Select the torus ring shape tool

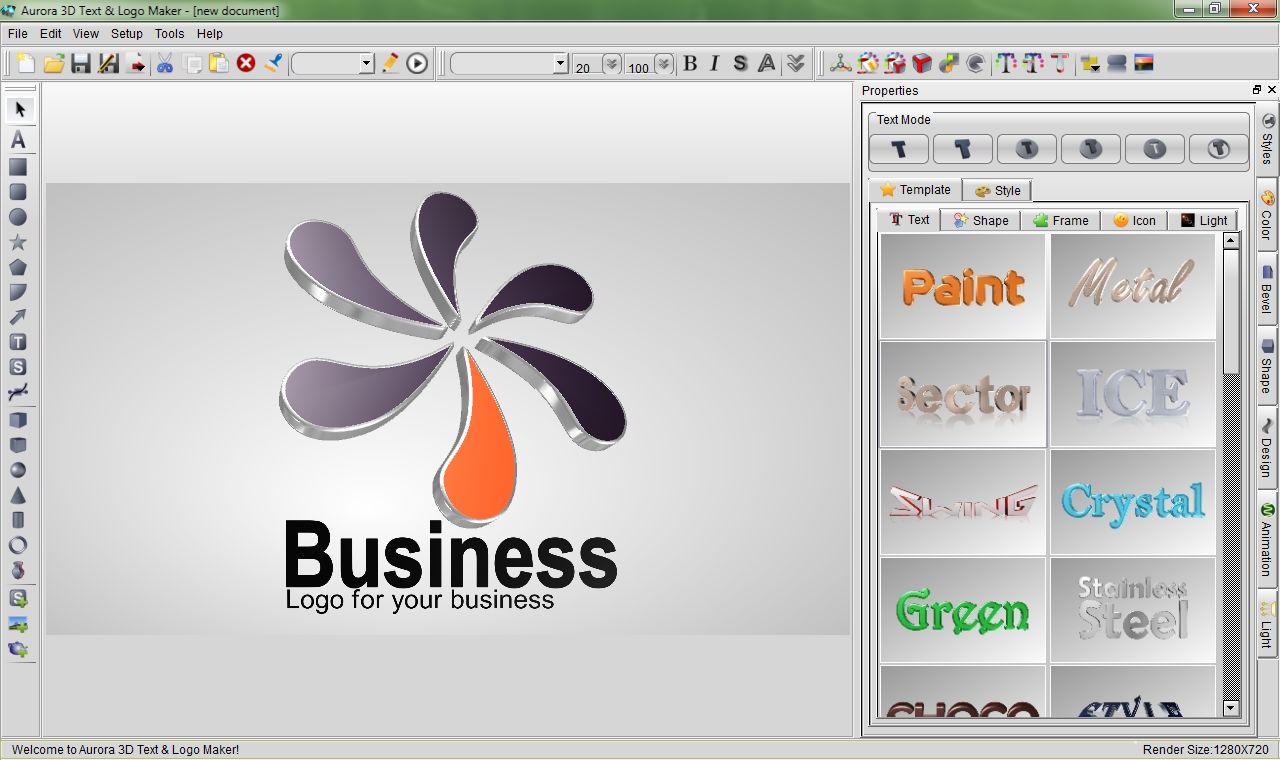[18, 545]
